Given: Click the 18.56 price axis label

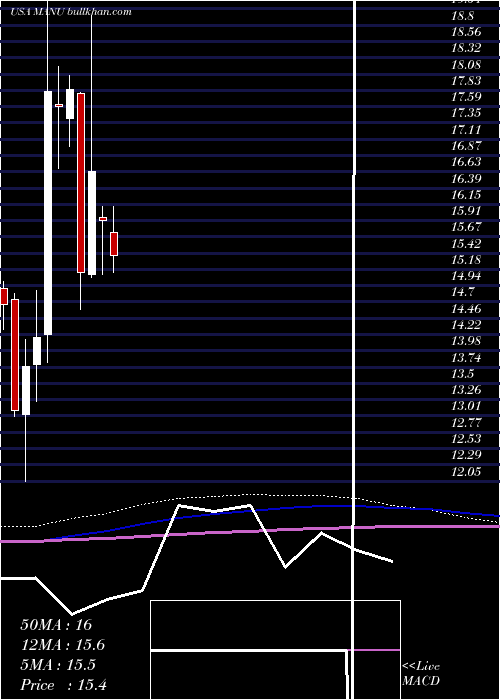Looking at the screenshot, I should 466,32.
